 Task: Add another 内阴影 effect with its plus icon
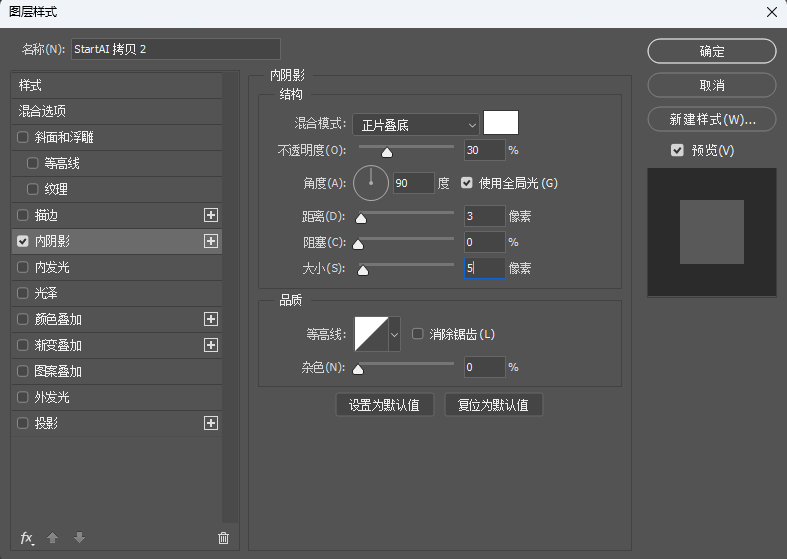pos(211,241)
